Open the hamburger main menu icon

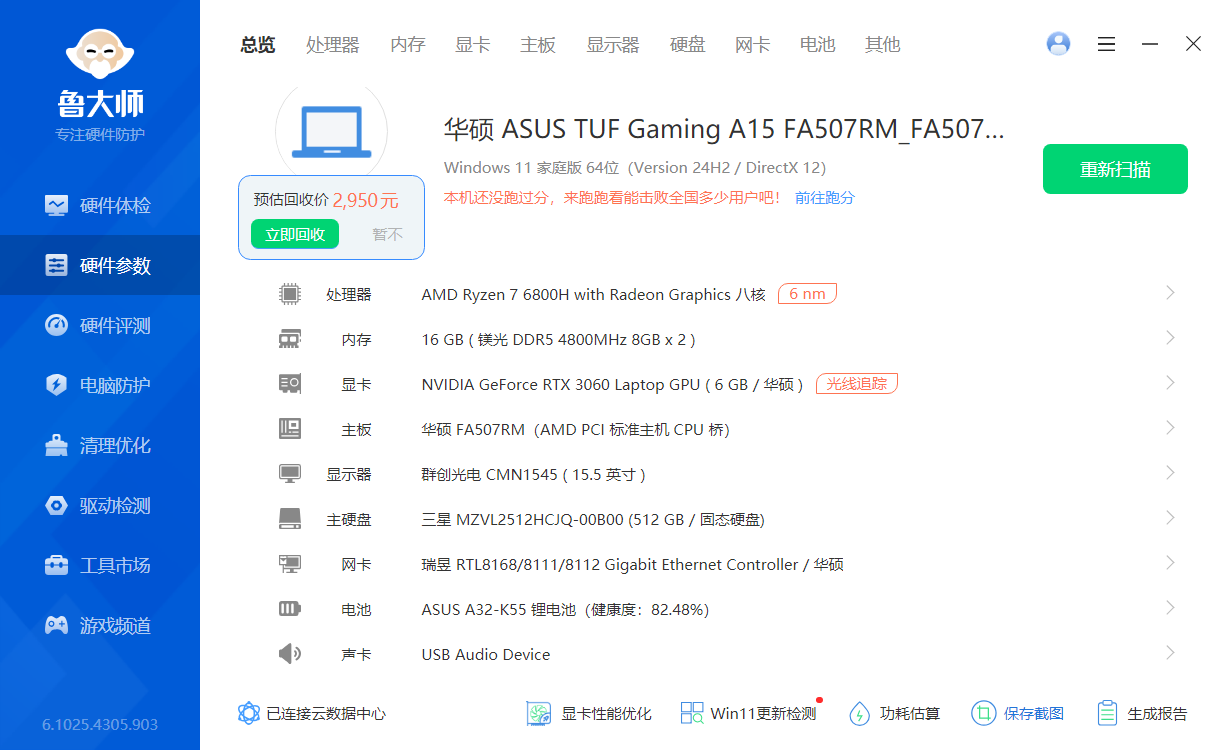[x=1106, y=44]
